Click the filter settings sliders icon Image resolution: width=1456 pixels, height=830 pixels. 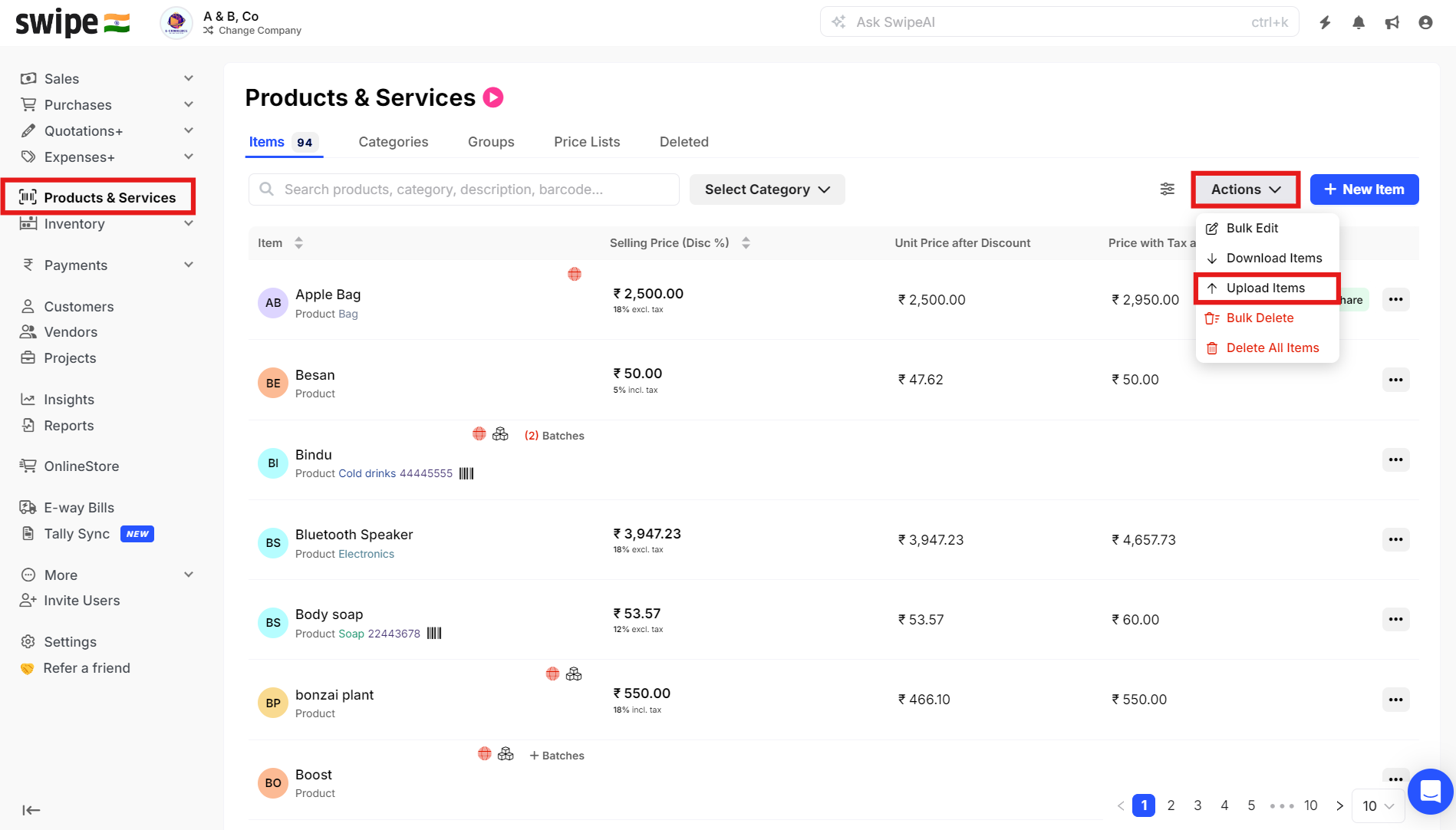click(1167, 189)
